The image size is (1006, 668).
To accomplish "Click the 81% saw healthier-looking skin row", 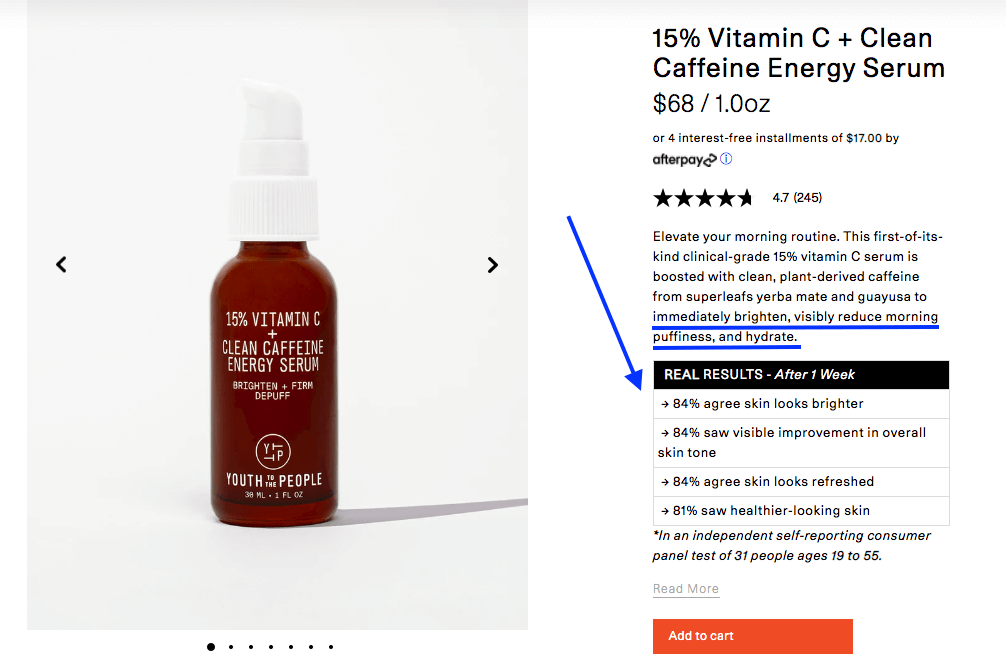I will [801, 511].
